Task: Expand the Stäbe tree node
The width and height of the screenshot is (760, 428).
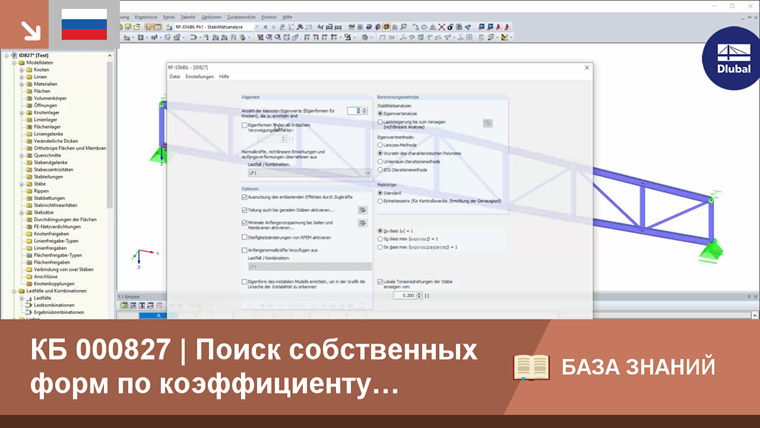Action: click(21, 184)
